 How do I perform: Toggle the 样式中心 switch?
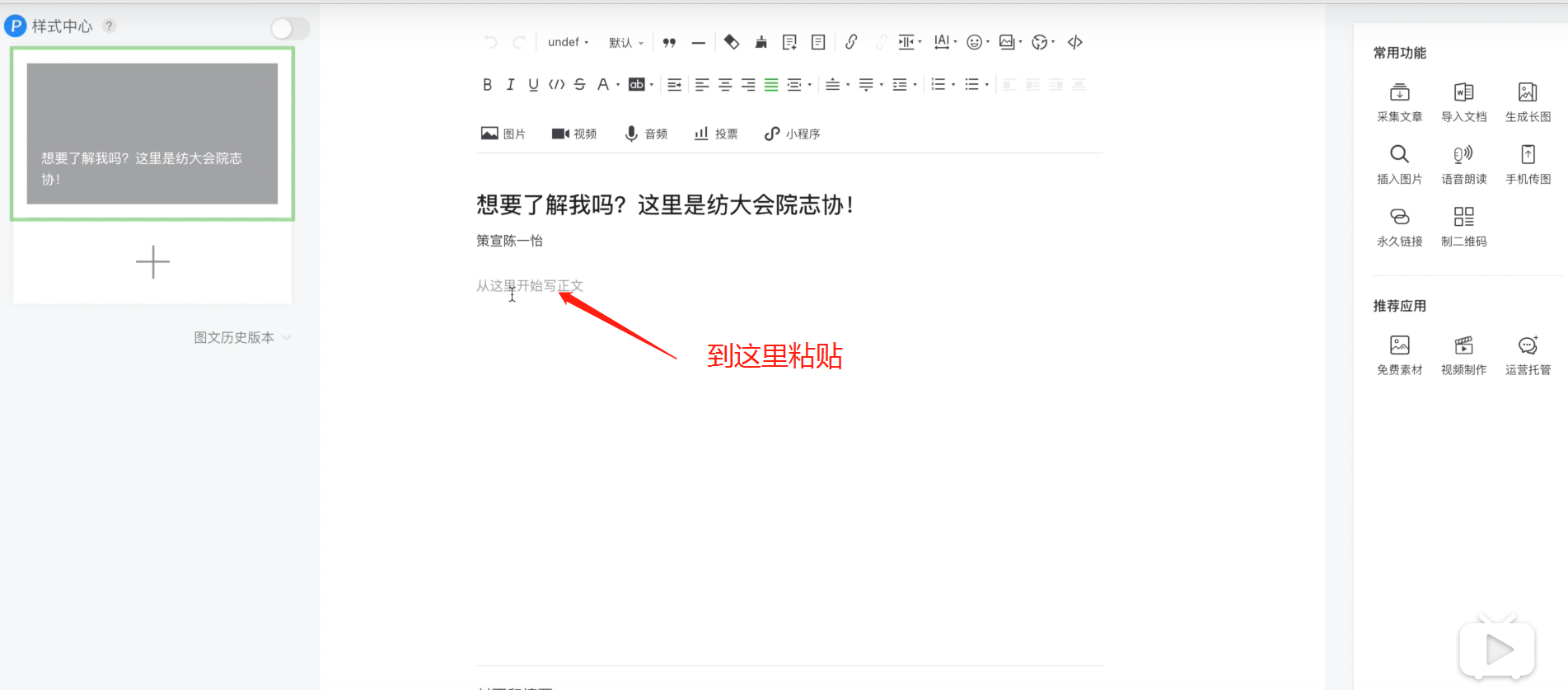click(x=290, y=29)
